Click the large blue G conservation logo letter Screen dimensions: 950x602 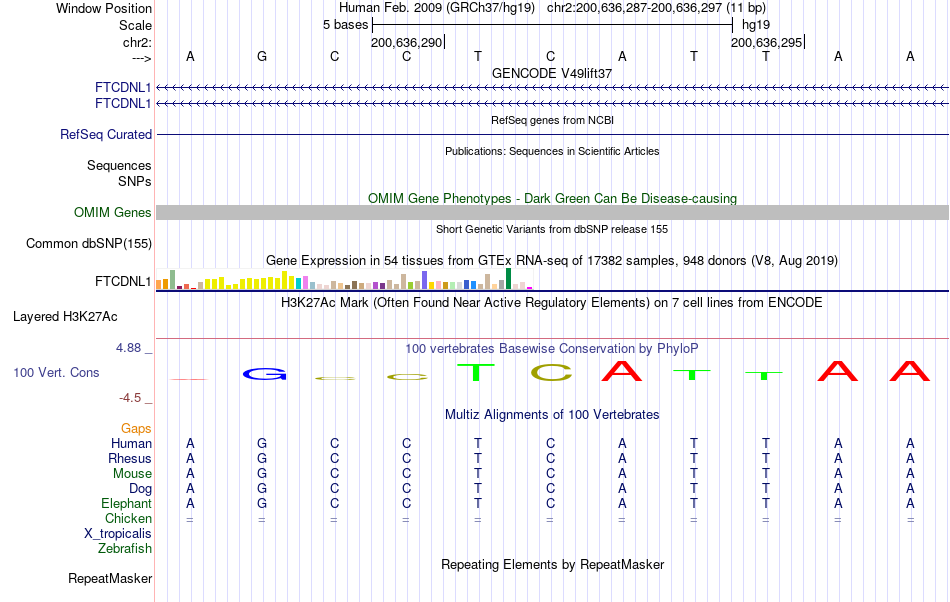[x=264, y=374]
